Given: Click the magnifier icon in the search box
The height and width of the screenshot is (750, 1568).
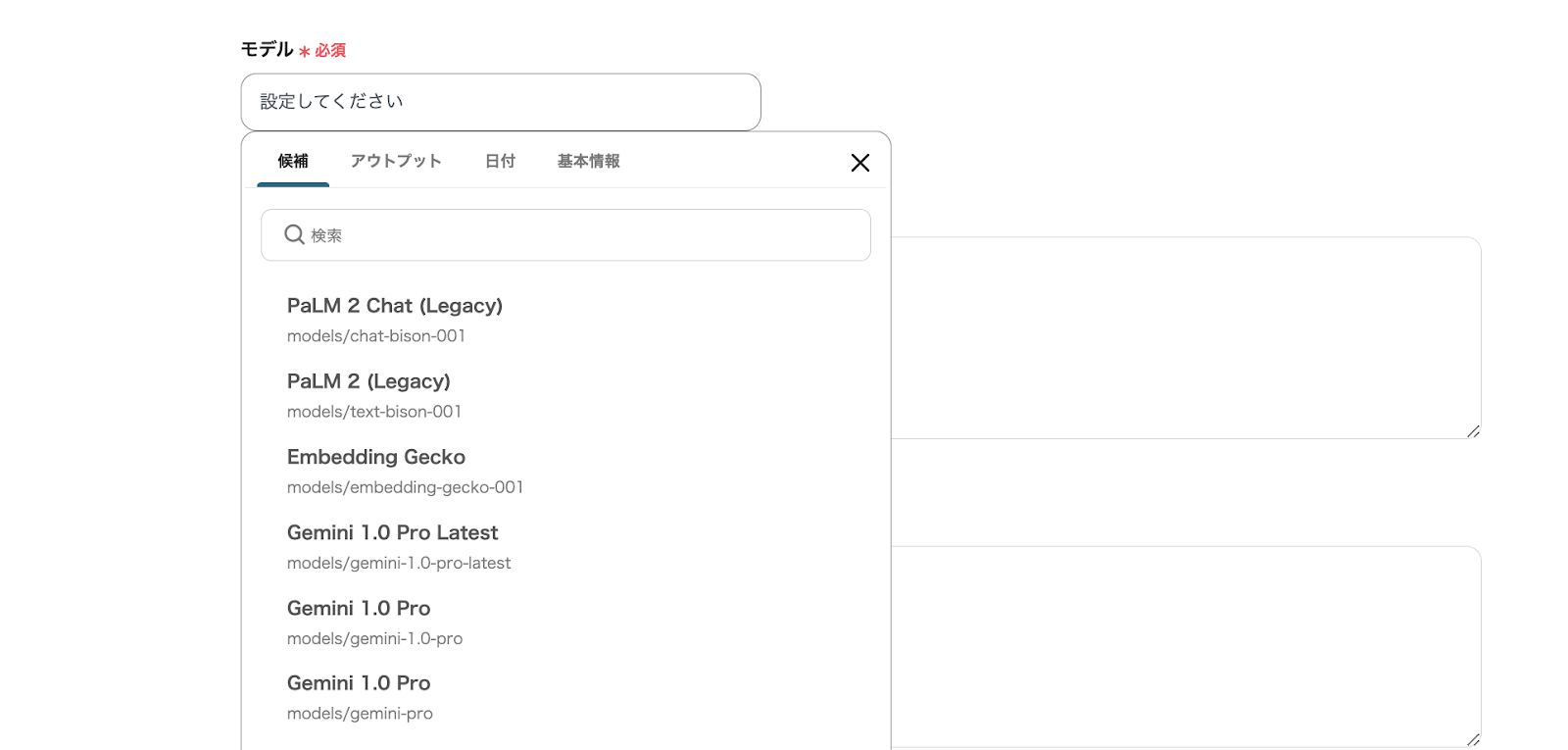Looking at the screenshot, I should click(x=294, y=234).
